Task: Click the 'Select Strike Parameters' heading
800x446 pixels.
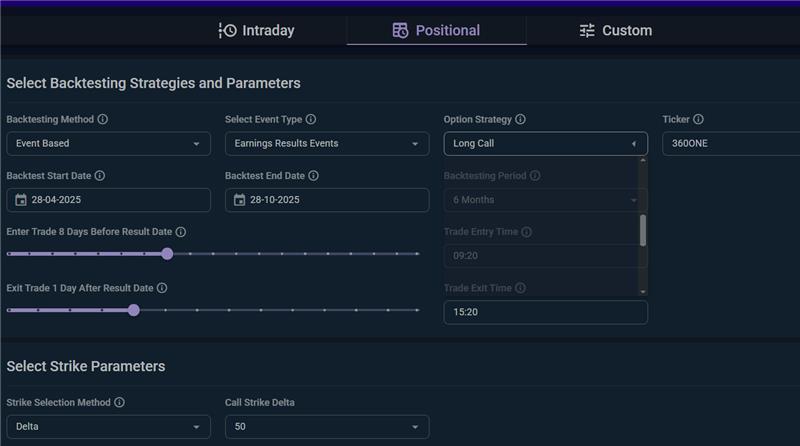Action: (x=86, y=366)
